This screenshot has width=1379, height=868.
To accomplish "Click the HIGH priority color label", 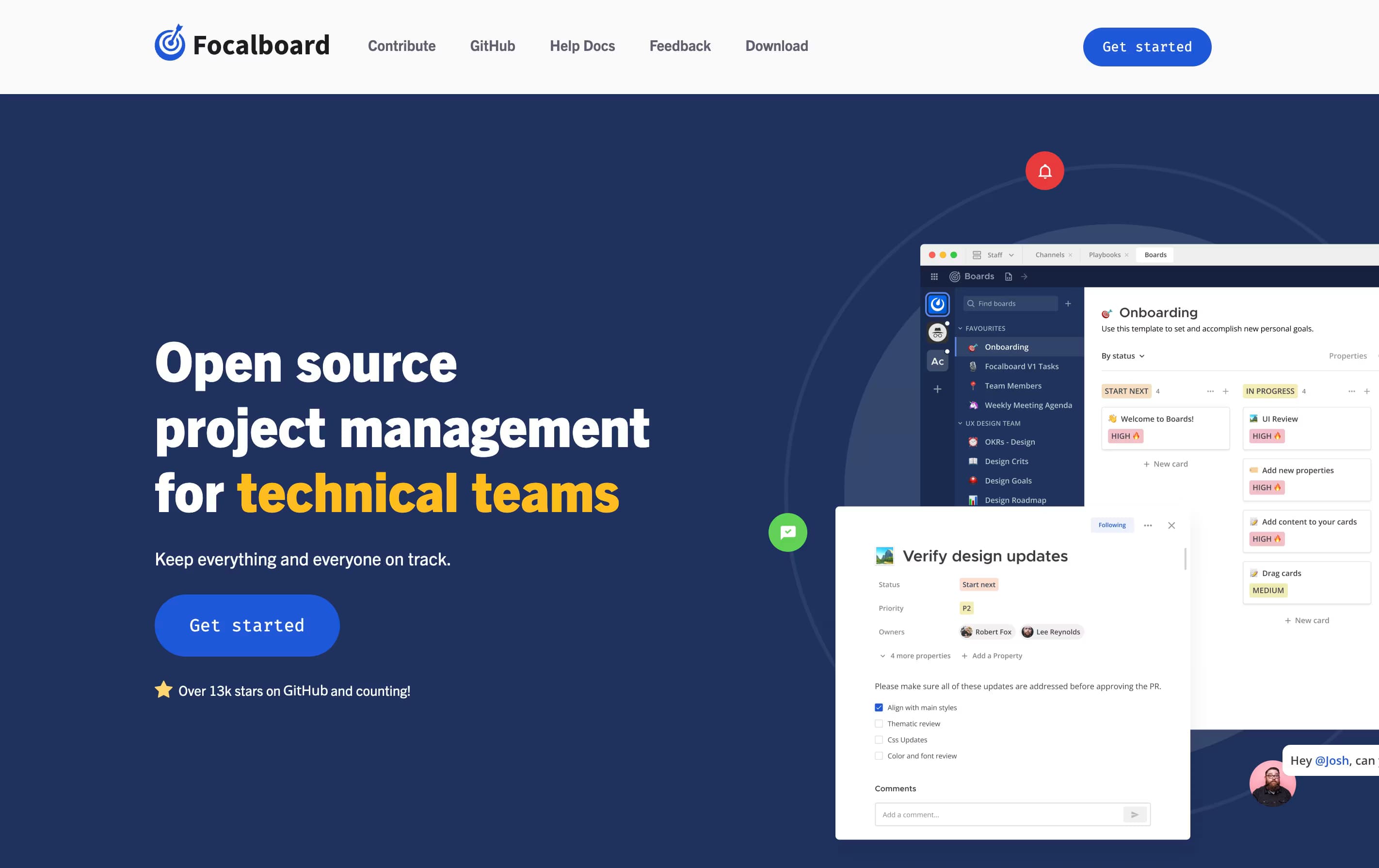I will point(1125,436).
